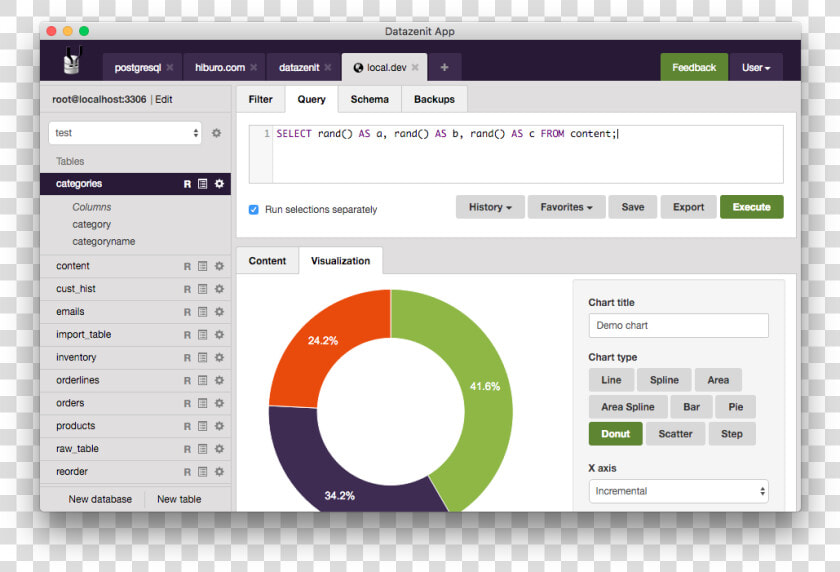Open the test database selector dropdown

pyautogui.click(x=125, y=133)
